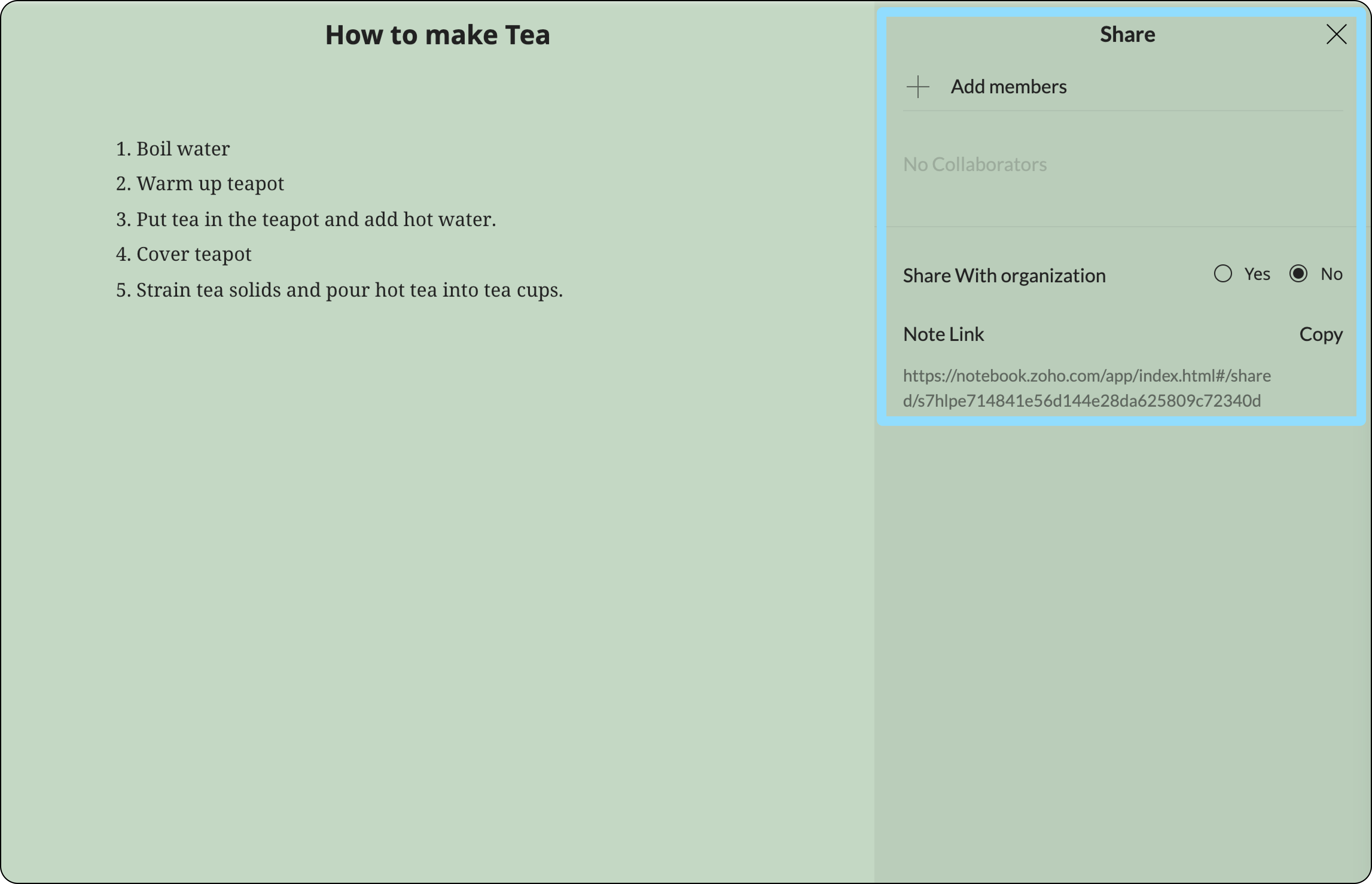Select the Yes radio button
The height and width of the screenshot is (884, 1372).
[1222, 274]
